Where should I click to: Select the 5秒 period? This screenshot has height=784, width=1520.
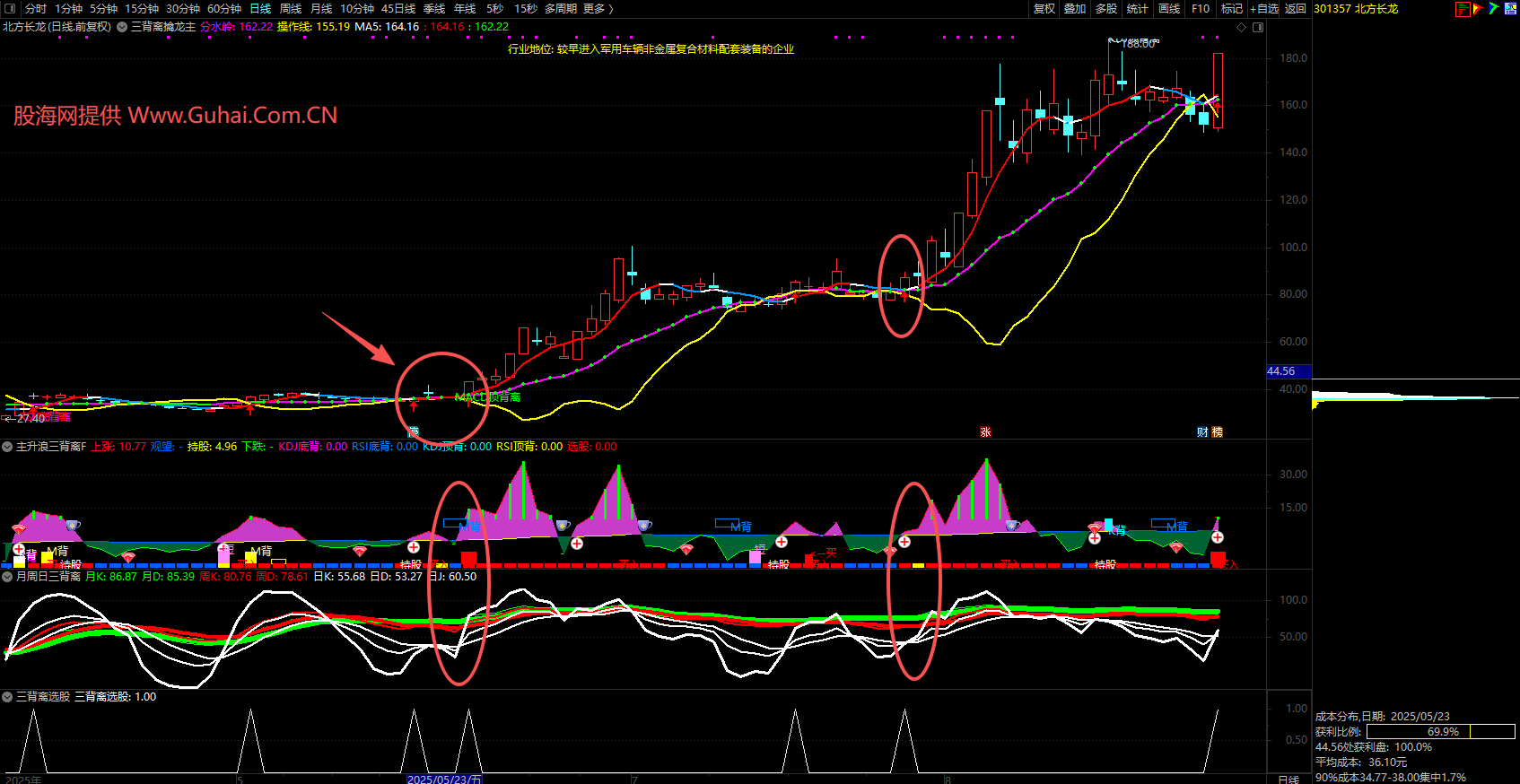pos(495,8)
